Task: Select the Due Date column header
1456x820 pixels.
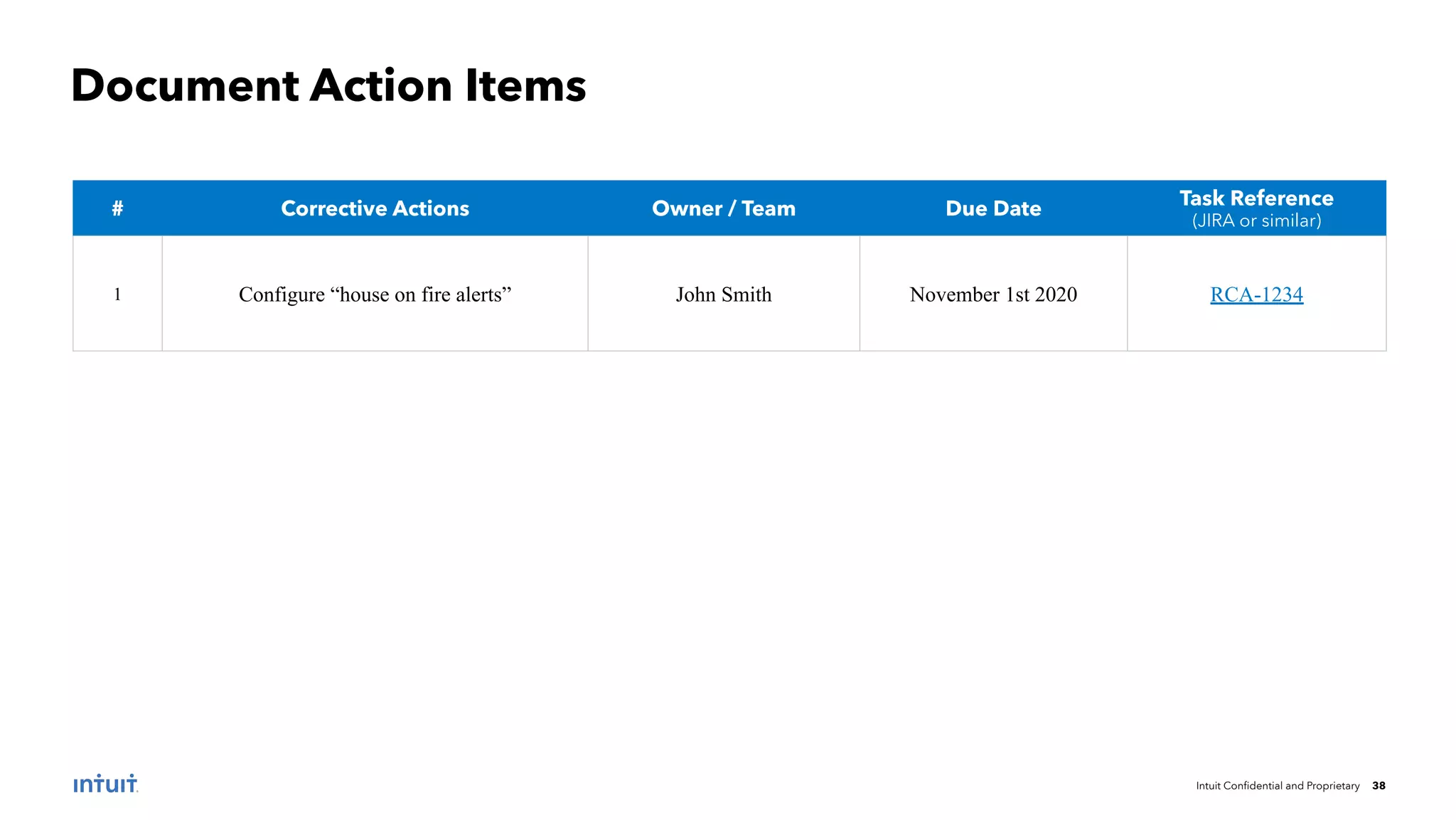Action: (993, 208)
